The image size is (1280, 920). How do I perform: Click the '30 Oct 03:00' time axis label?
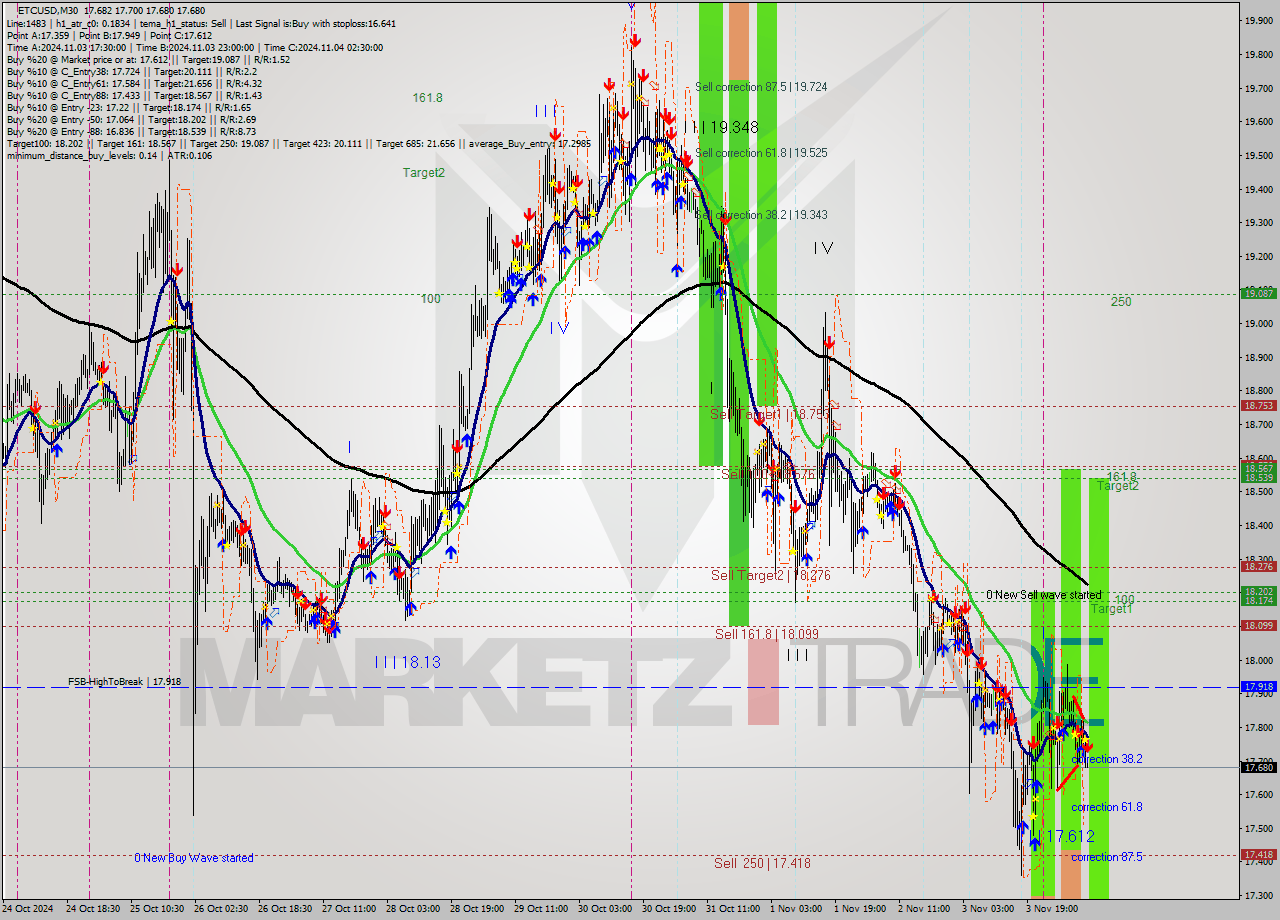[x=606, y=909]
